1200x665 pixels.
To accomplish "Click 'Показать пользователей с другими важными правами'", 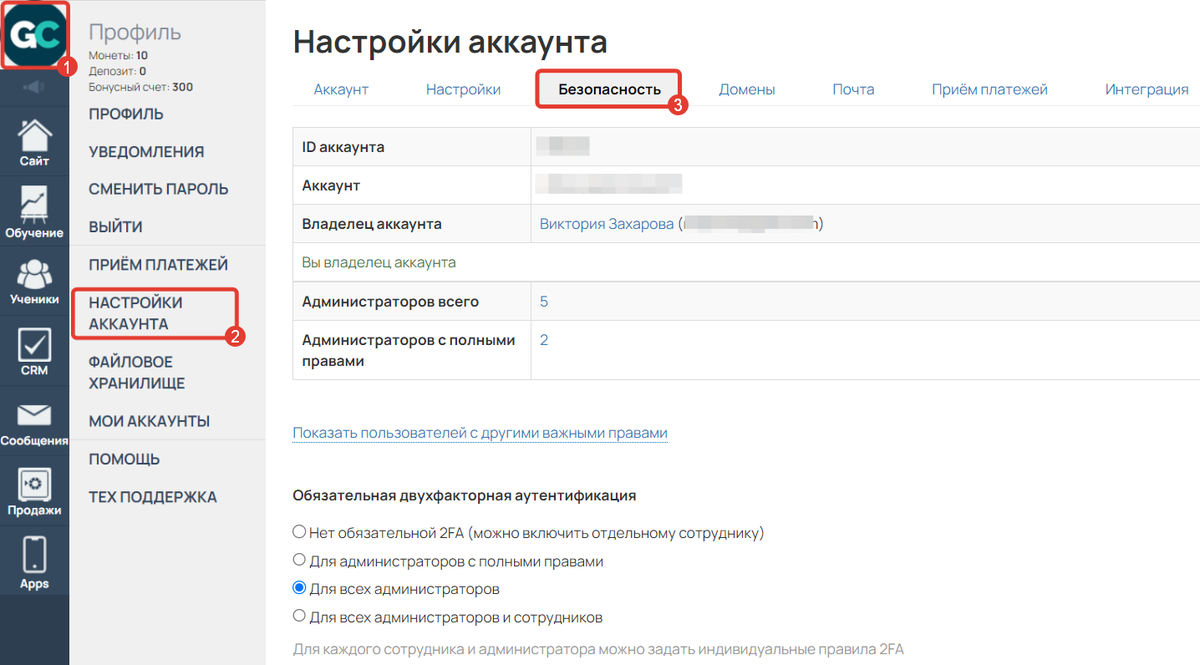I will [480, 433].
